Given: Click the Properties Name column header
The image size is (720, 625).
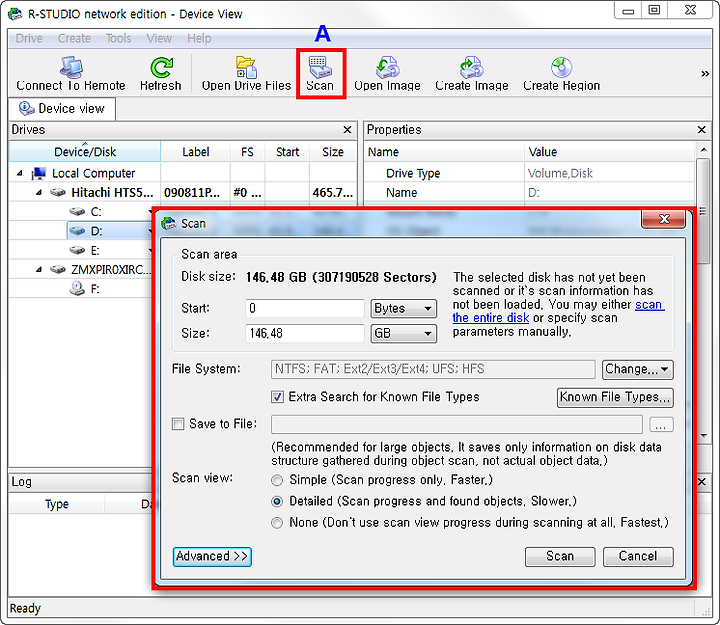Looking at the screenshot, I should pyautogui.click(x=444, y=152).
